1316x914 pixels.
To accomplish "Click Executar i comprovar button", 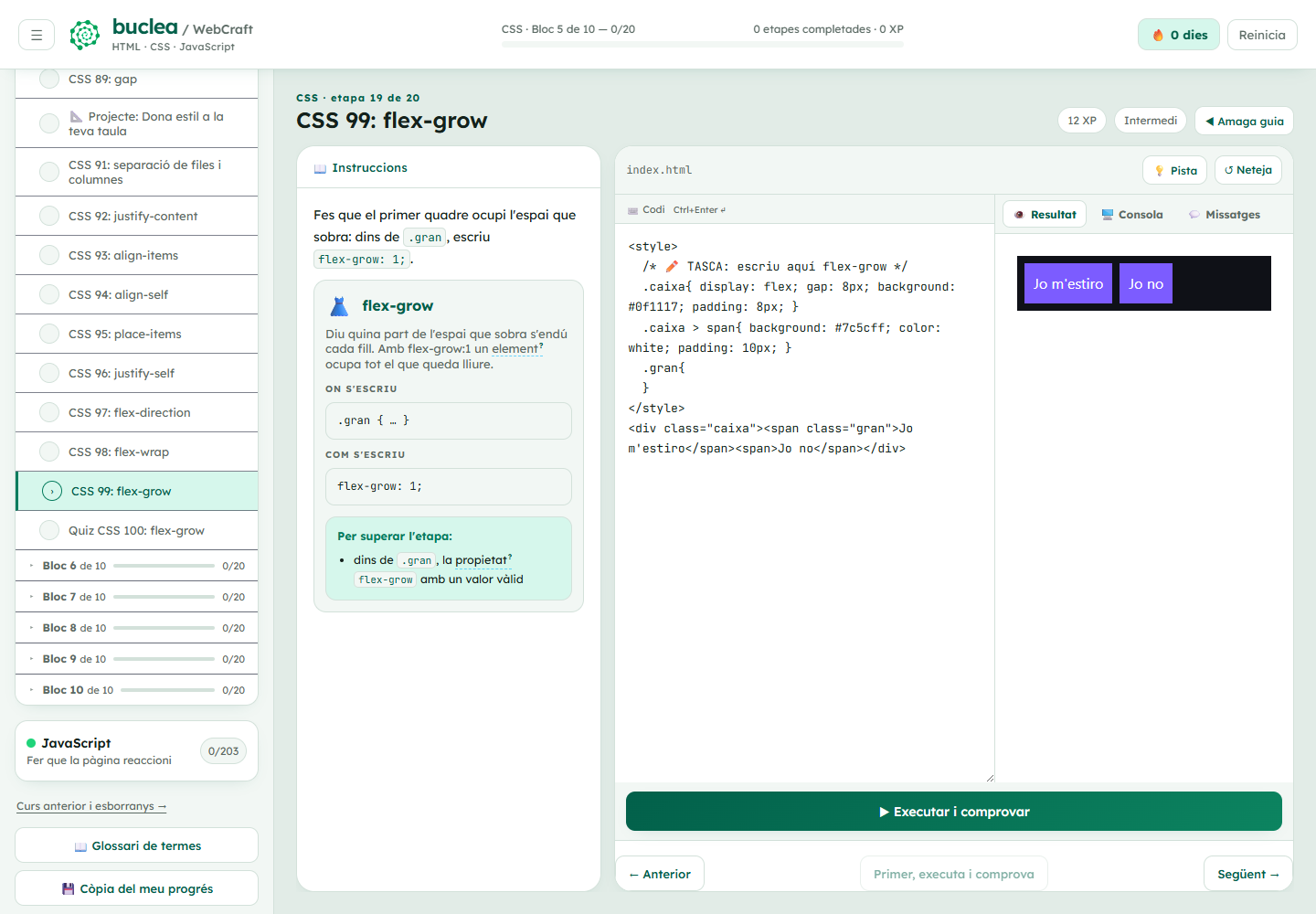I will click(x=954, y=812).
